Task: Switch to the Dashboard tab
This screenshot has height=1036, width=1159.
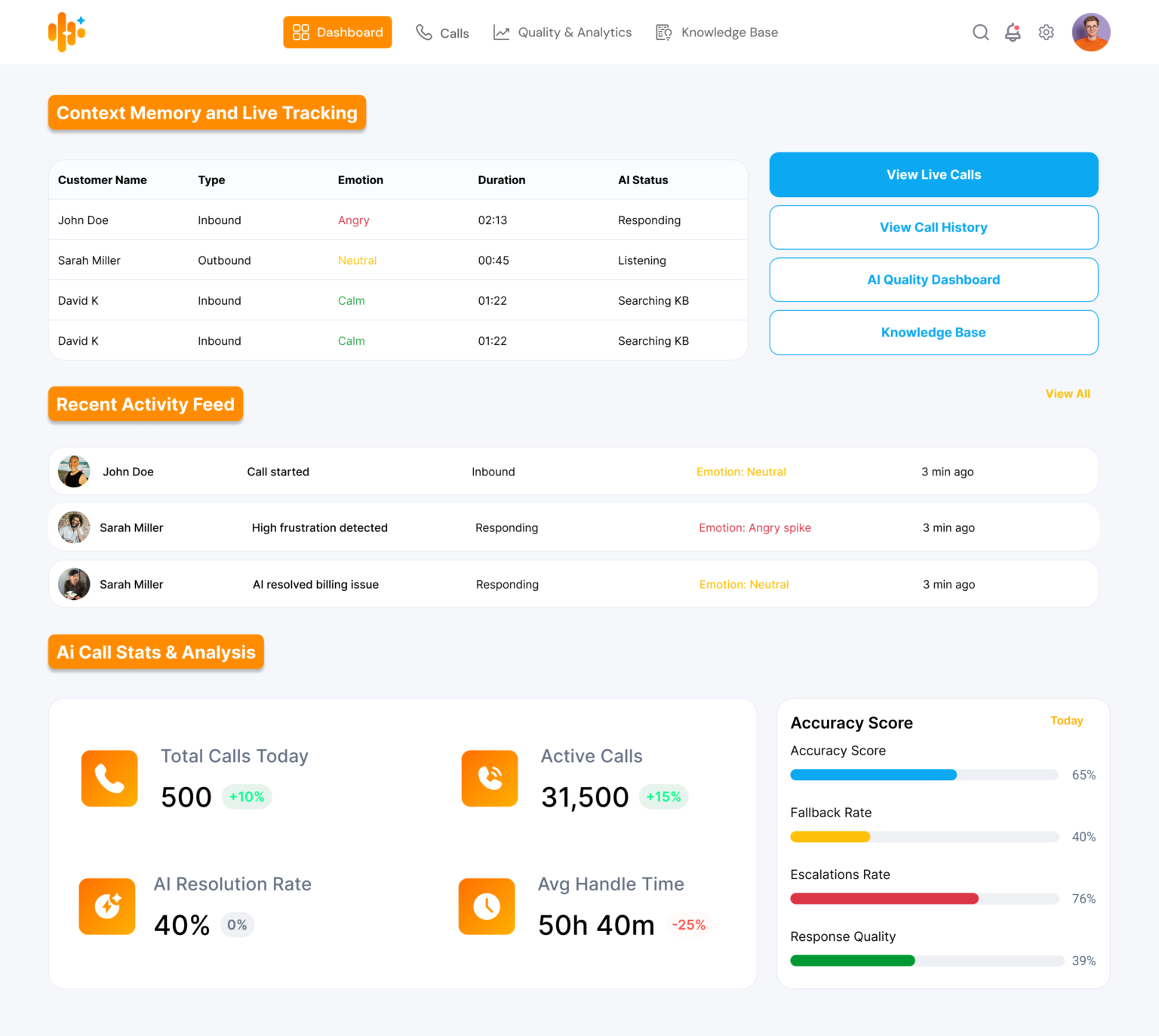Action: pyautogui.click(x=337, y=32)
